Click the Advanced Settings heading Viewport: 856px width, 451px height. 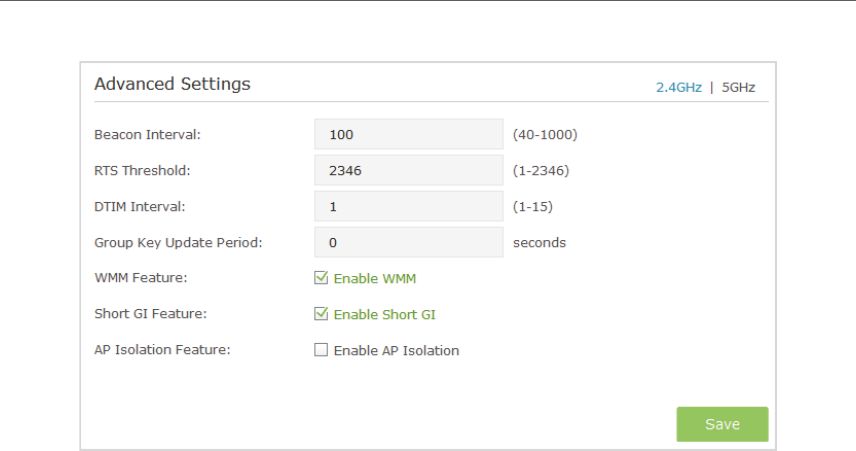pyautogui.click(x=173, y=84)
